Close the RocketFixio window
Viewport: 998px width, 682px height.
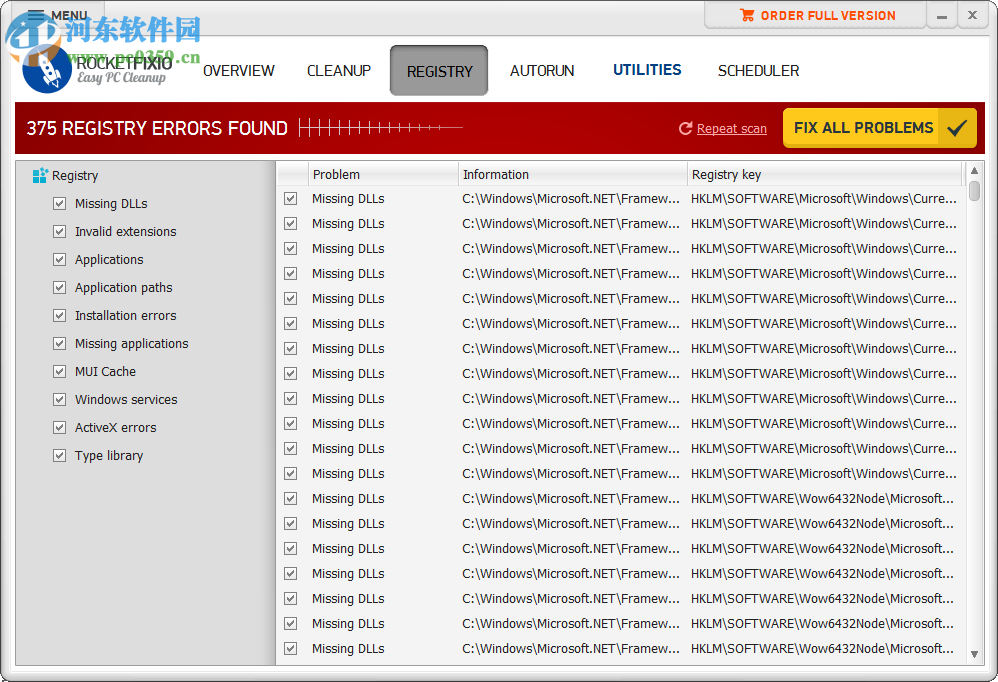point(973,15)
